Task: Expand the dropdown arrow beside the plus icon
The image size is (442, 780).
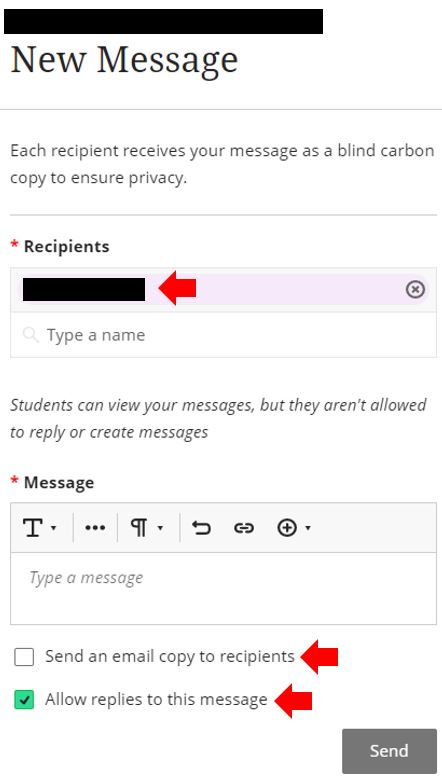Action: click(x=308, y=528)
